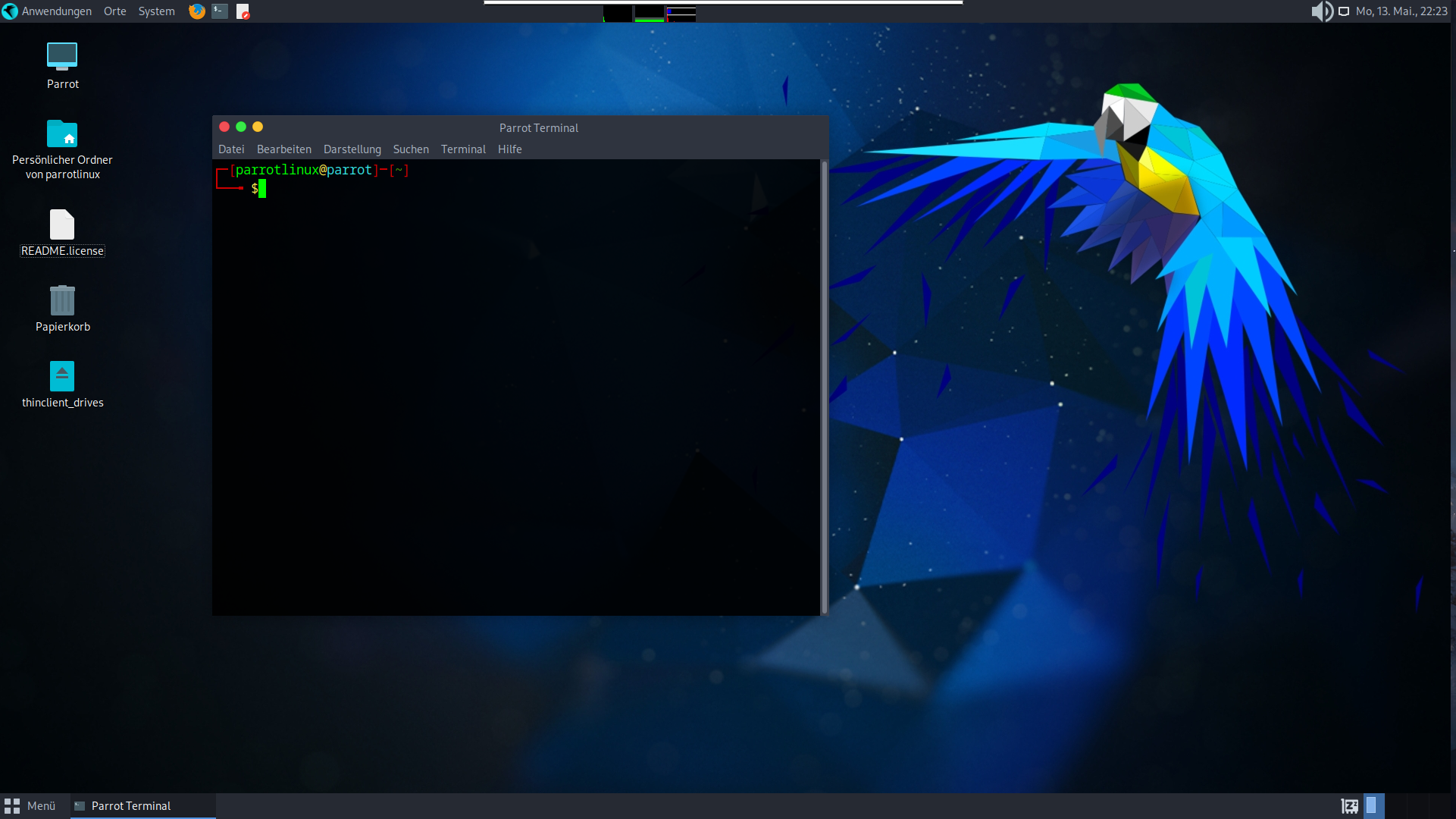Open the clock calendar Mo, 13. Mai., 22:23

coord(1401,11)
